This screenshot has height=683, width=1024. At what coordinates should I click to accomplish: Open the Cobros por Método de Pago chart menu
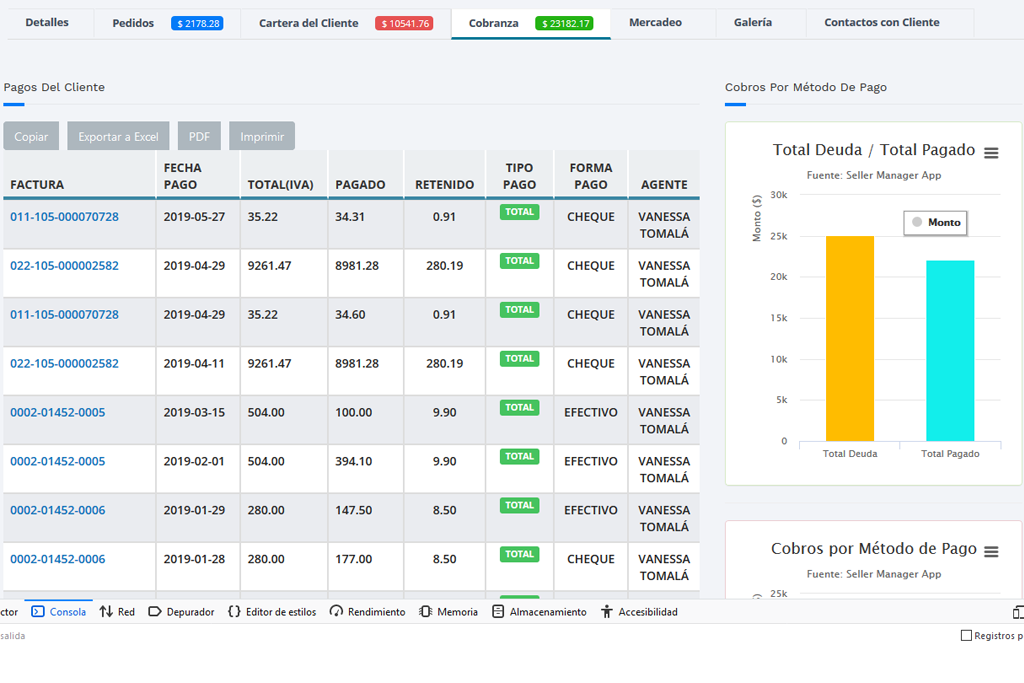(x=991, y=552)
